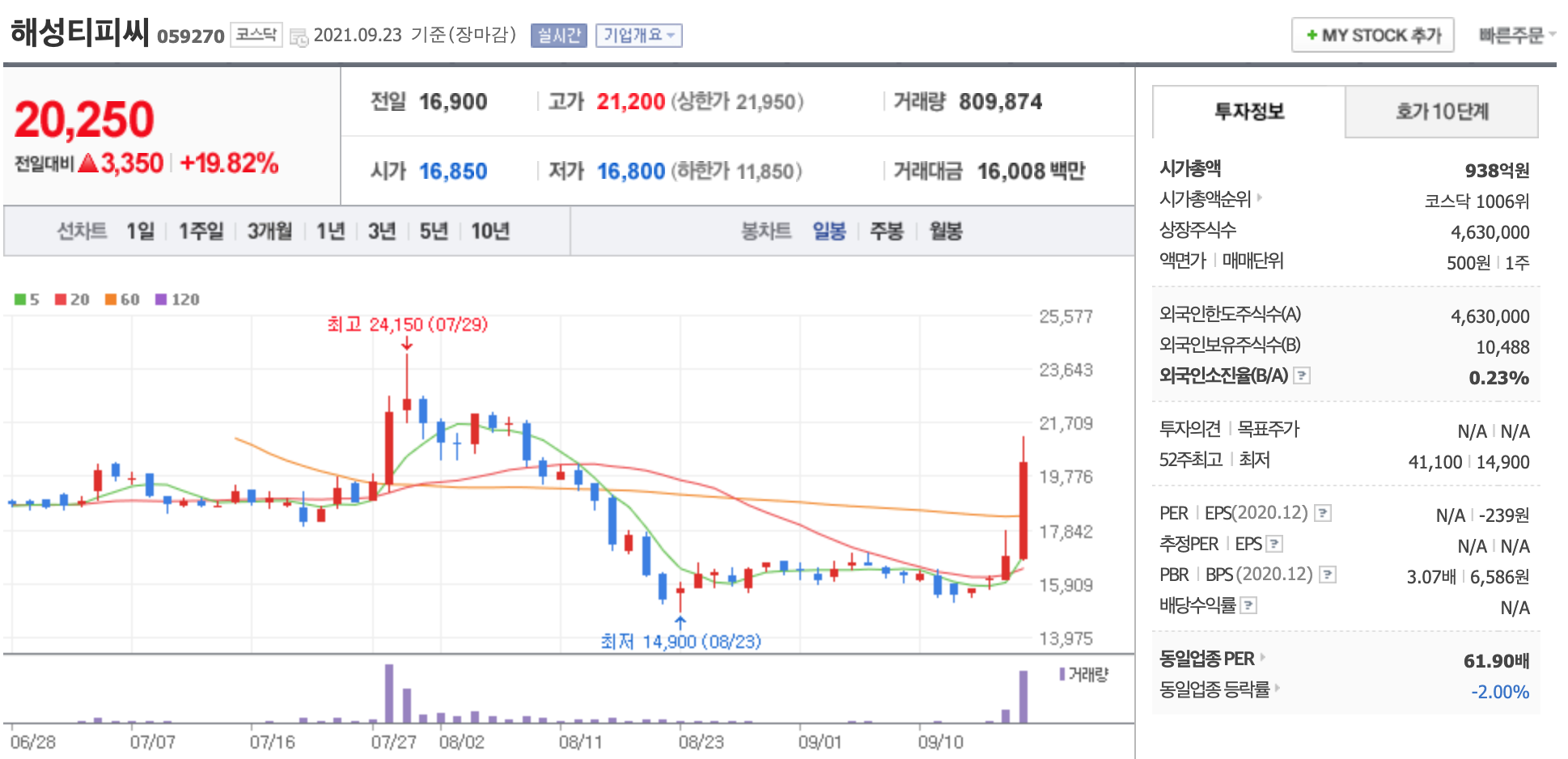
Task: Select the 주봉 weekly candle chart
Action: pos(887,231)
